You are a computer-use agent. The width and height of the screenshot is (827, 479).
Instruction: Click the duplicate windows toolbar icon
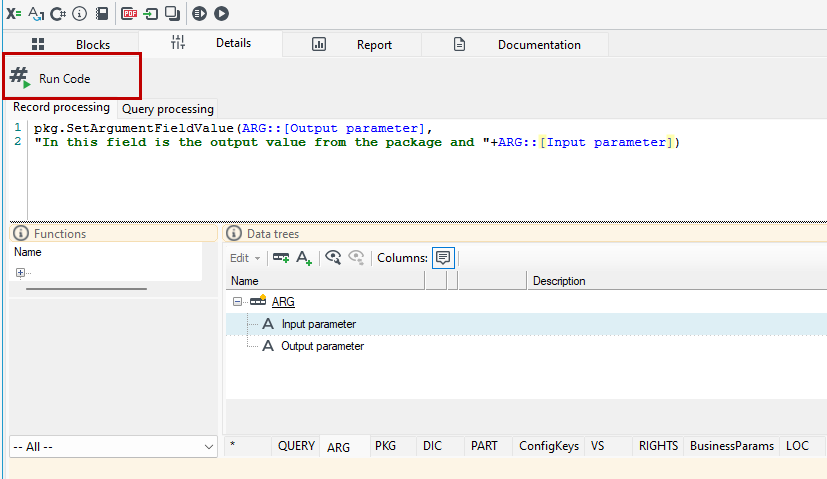click(x=172, y=13)
